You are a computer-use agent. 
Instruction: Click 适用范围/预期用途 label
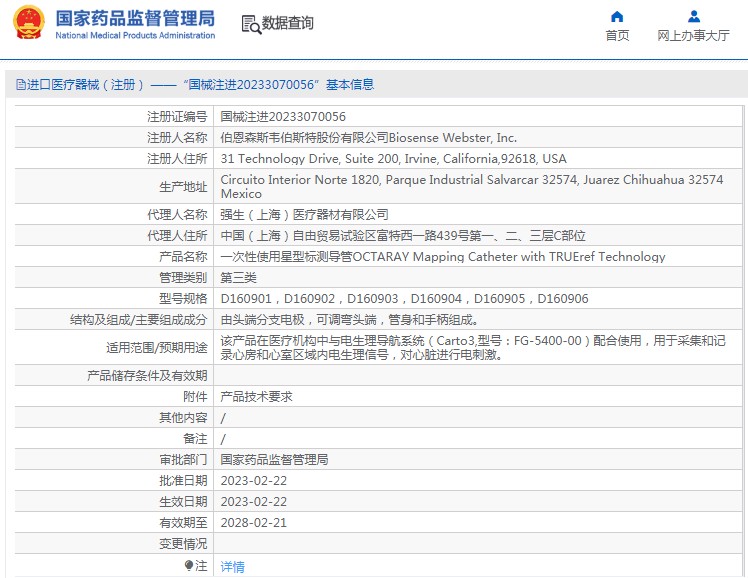156,348
